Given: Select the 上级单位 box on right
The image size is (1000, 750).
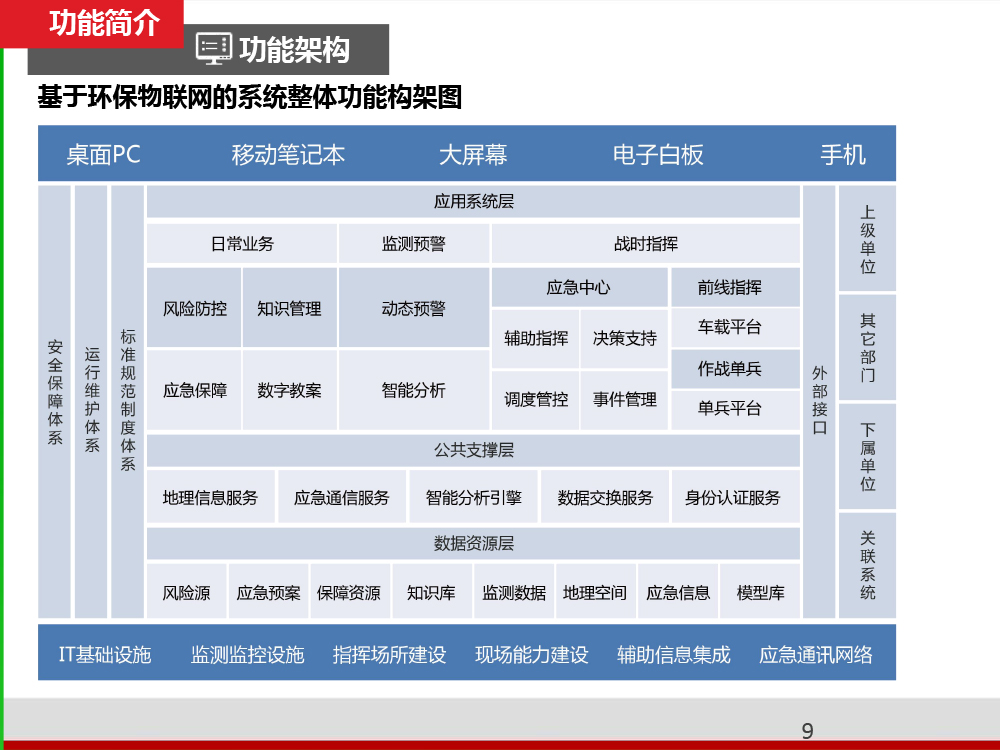Looking at the screenshot, I should click(867, 240).
